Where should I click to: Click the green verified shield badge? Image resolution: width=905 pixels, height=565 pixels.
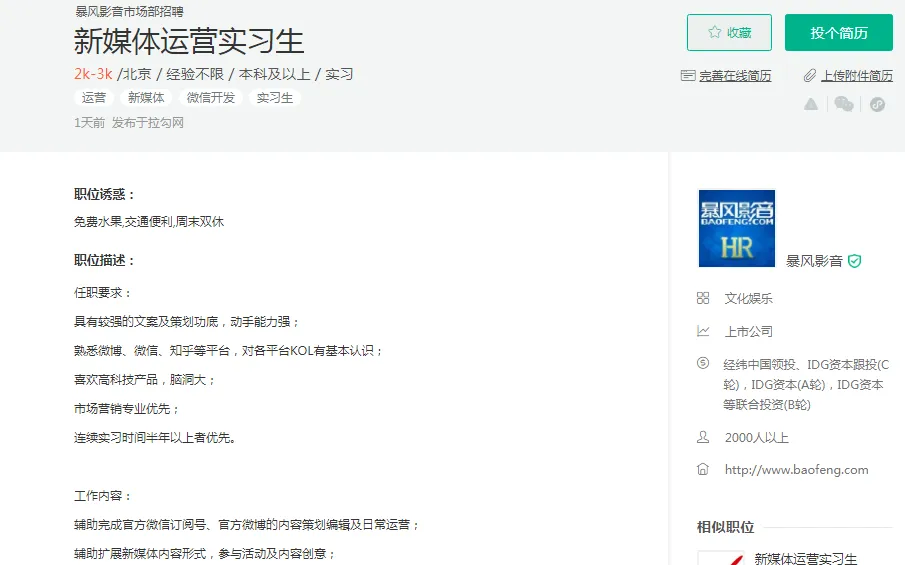[x=854, y=261]
